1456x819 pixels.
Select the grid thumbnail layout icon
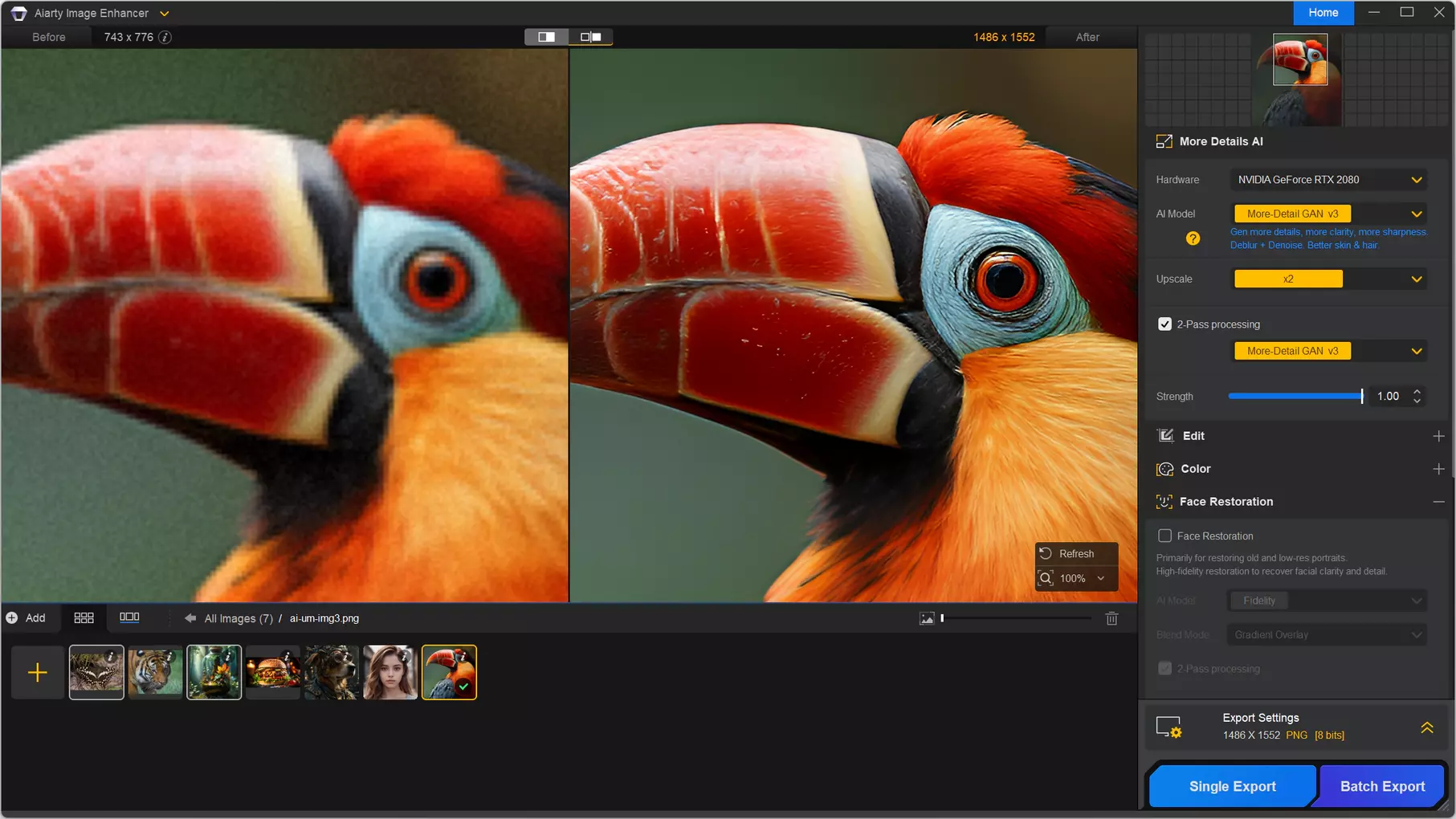pos(84,617)
